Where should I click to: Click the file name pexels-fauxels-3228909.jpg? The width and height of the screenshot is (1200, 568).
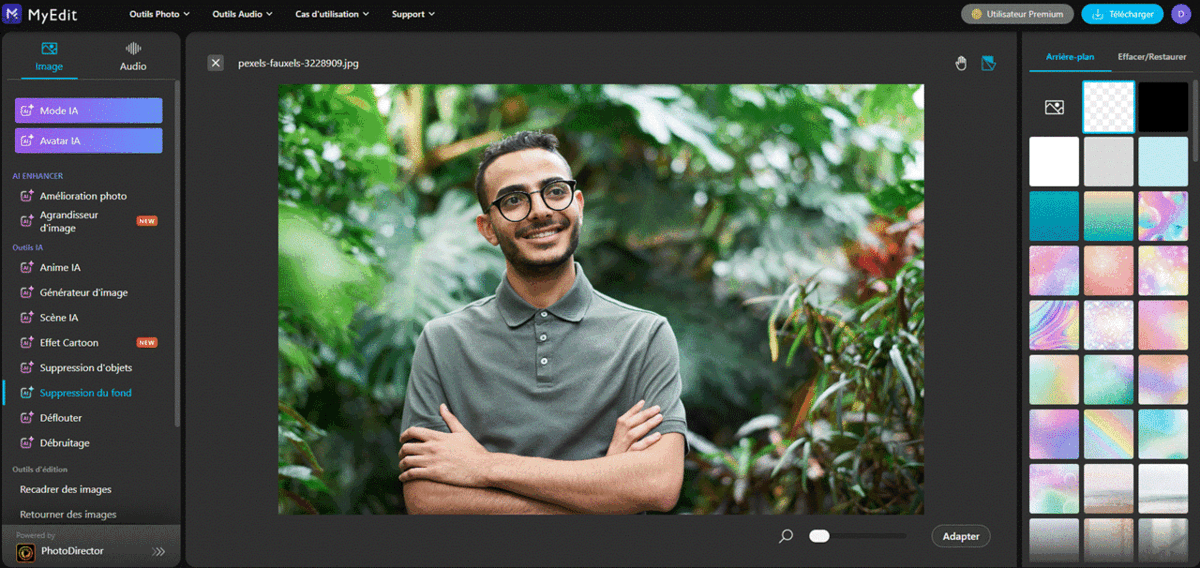[298, 63]
